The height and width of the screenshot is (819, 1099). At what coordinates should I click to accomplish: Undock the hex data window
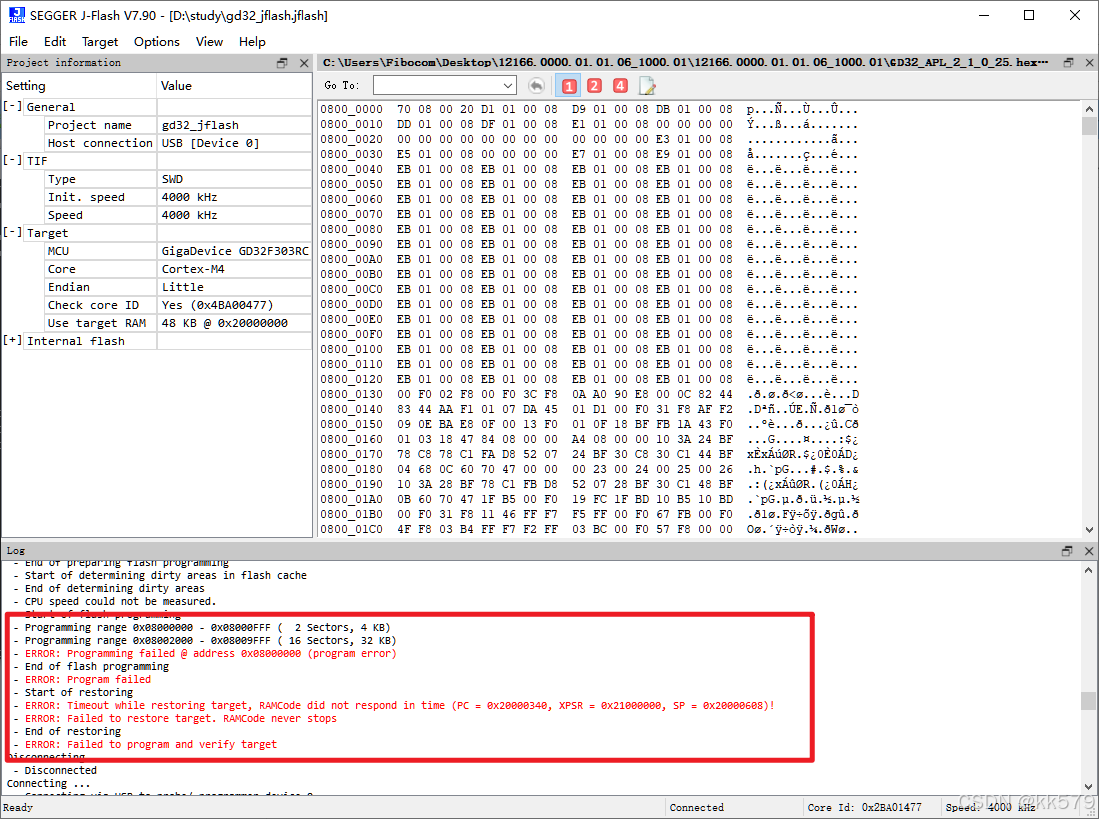click(1068, 62)
